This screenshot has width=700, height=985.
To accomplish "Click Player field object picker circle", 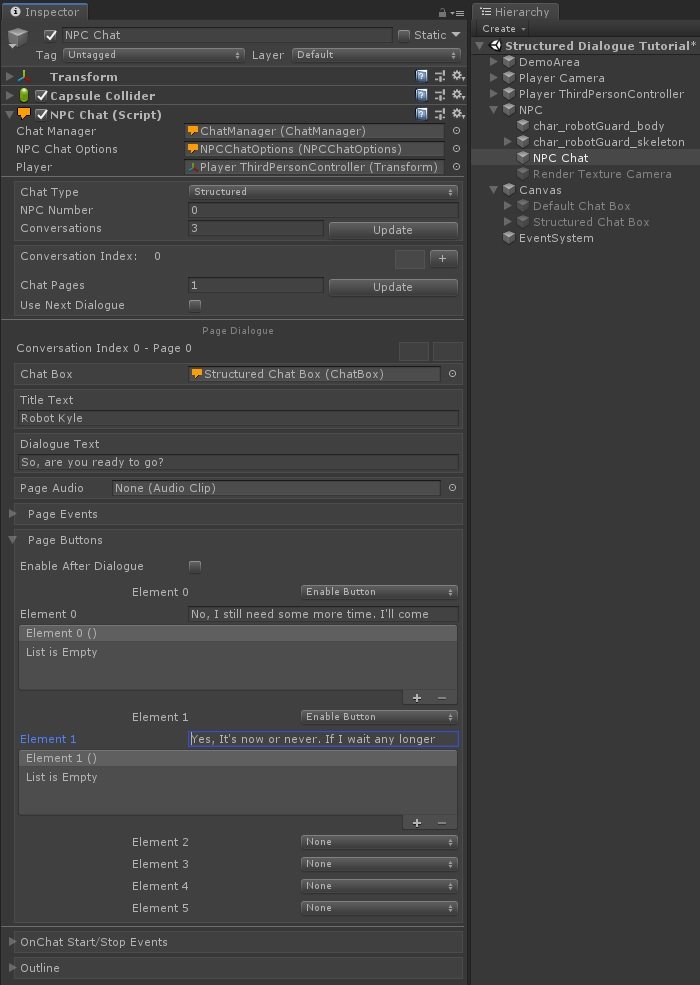I will [456, 166].
